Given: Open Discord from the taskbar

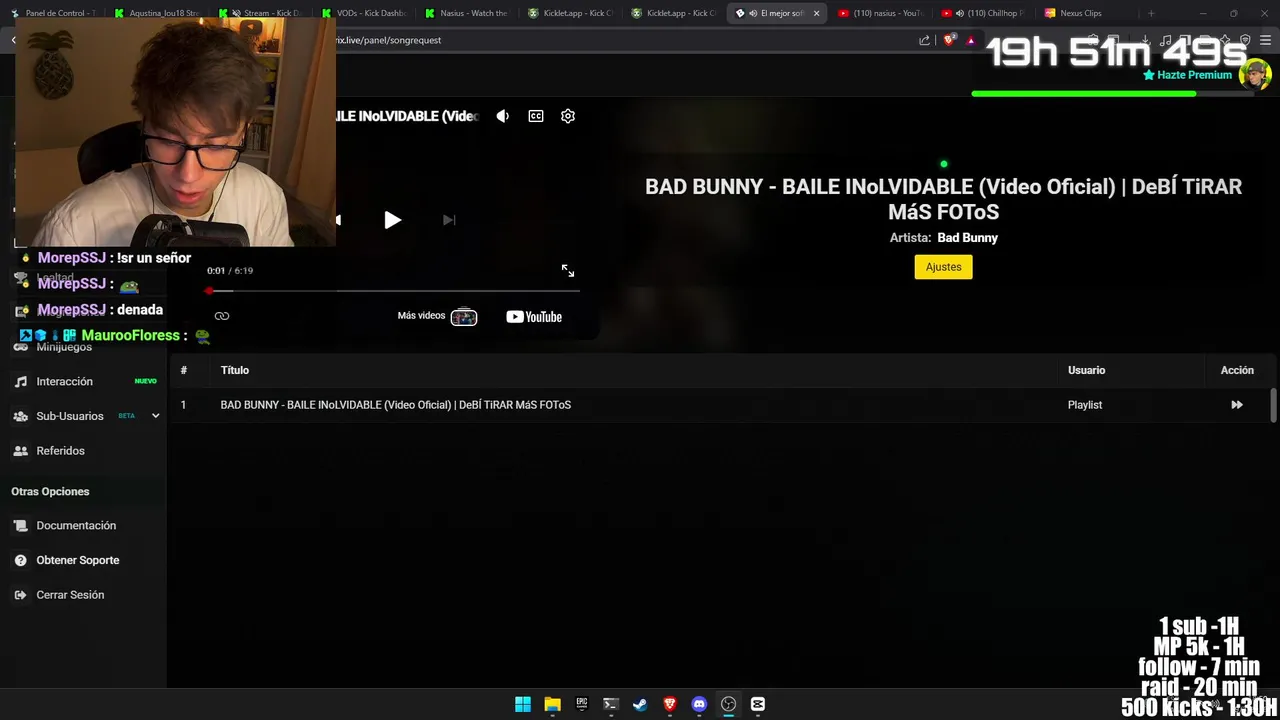Looking at the screenshot, I should [x=699, y=704].
